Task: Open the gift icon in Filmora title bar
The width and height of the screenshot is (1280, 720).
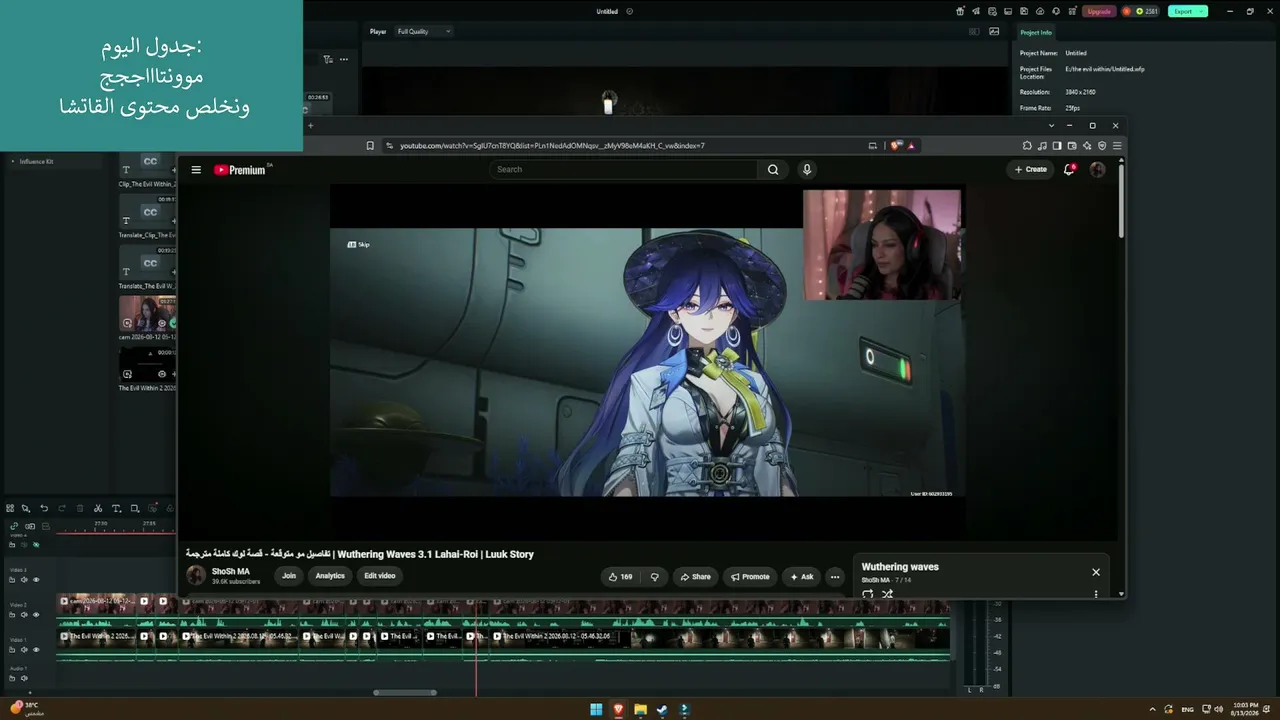Action: click(x=960, y=11)
